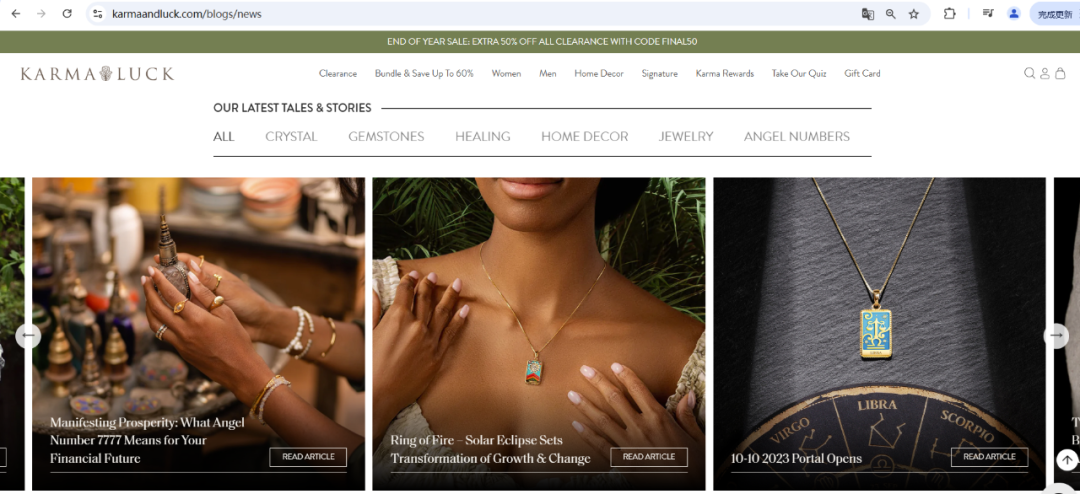Open the site search magnifier icon

pos(1029,73)
